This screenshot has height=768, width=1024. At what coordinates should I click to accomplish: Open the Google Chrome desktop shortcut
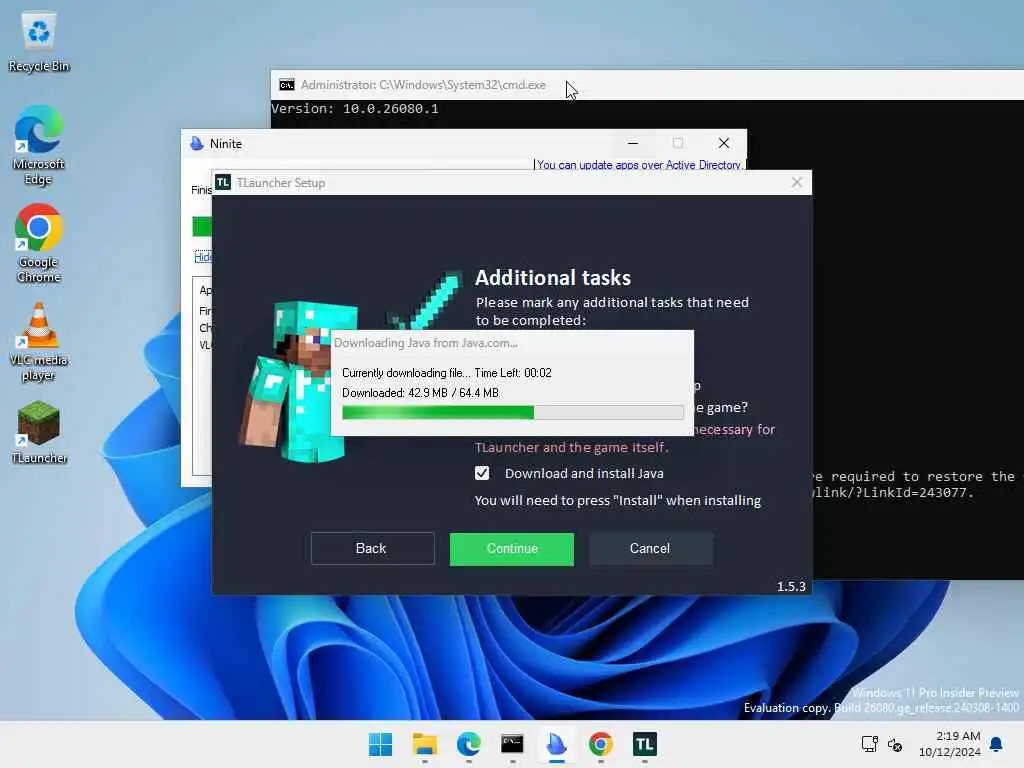[39, 243]
